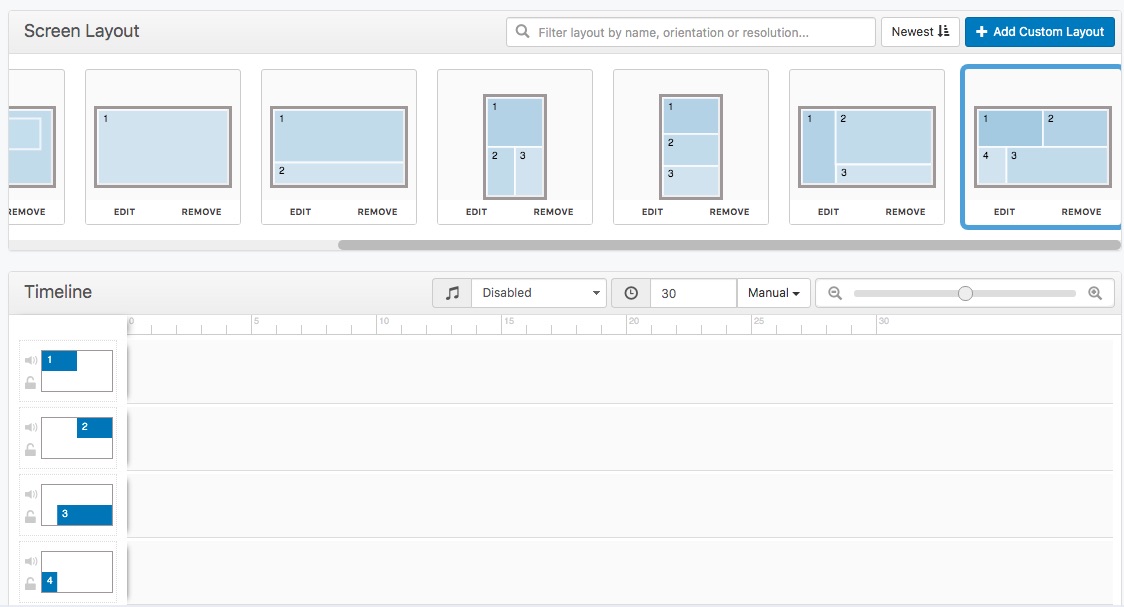Select the single-zone landscape layout thumbnail
Screen dimensions: 1124x607
[163, 147]
